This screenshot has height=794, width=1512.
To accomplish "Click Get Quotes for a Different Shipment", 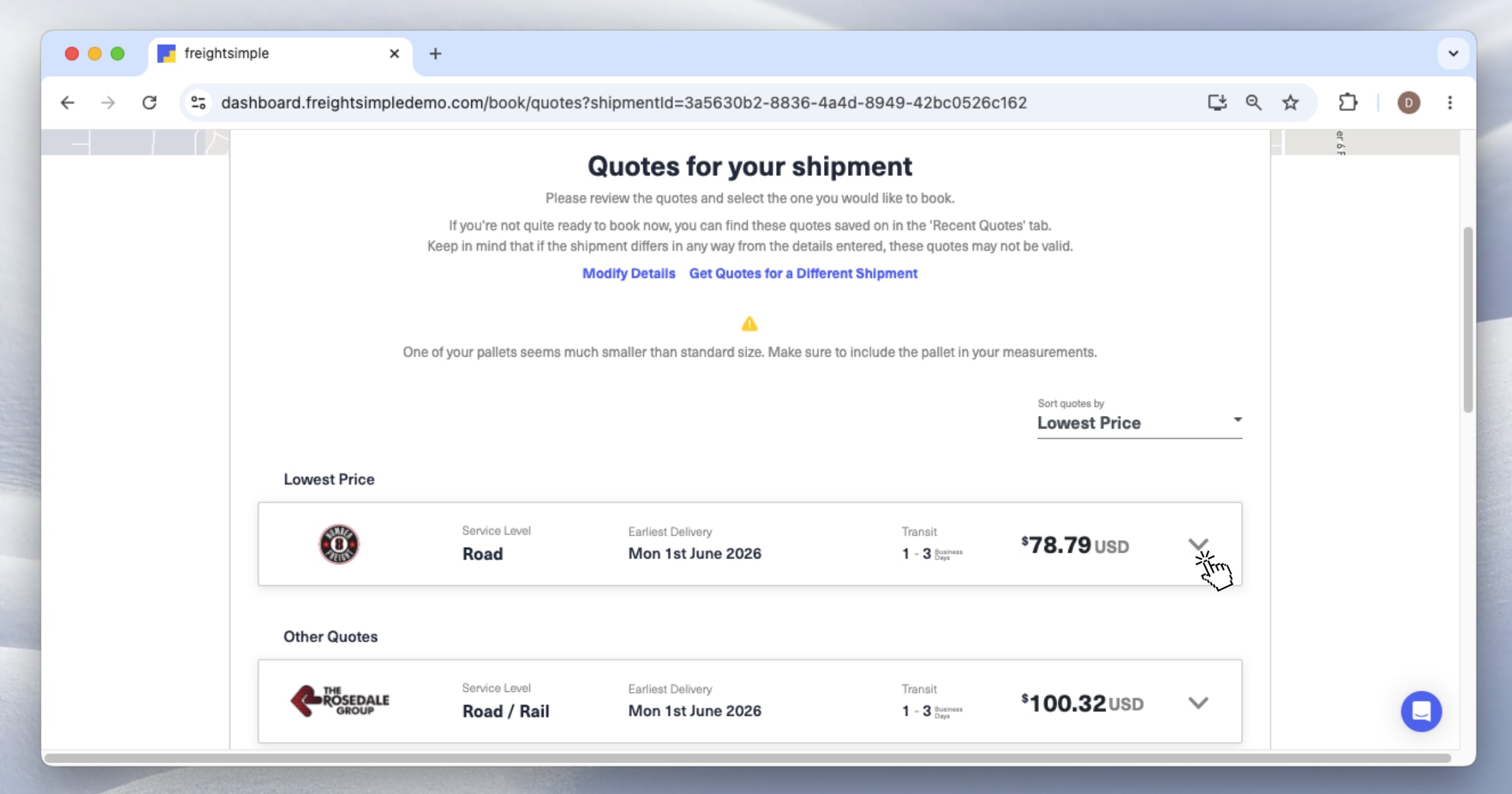I will (803, 273).
